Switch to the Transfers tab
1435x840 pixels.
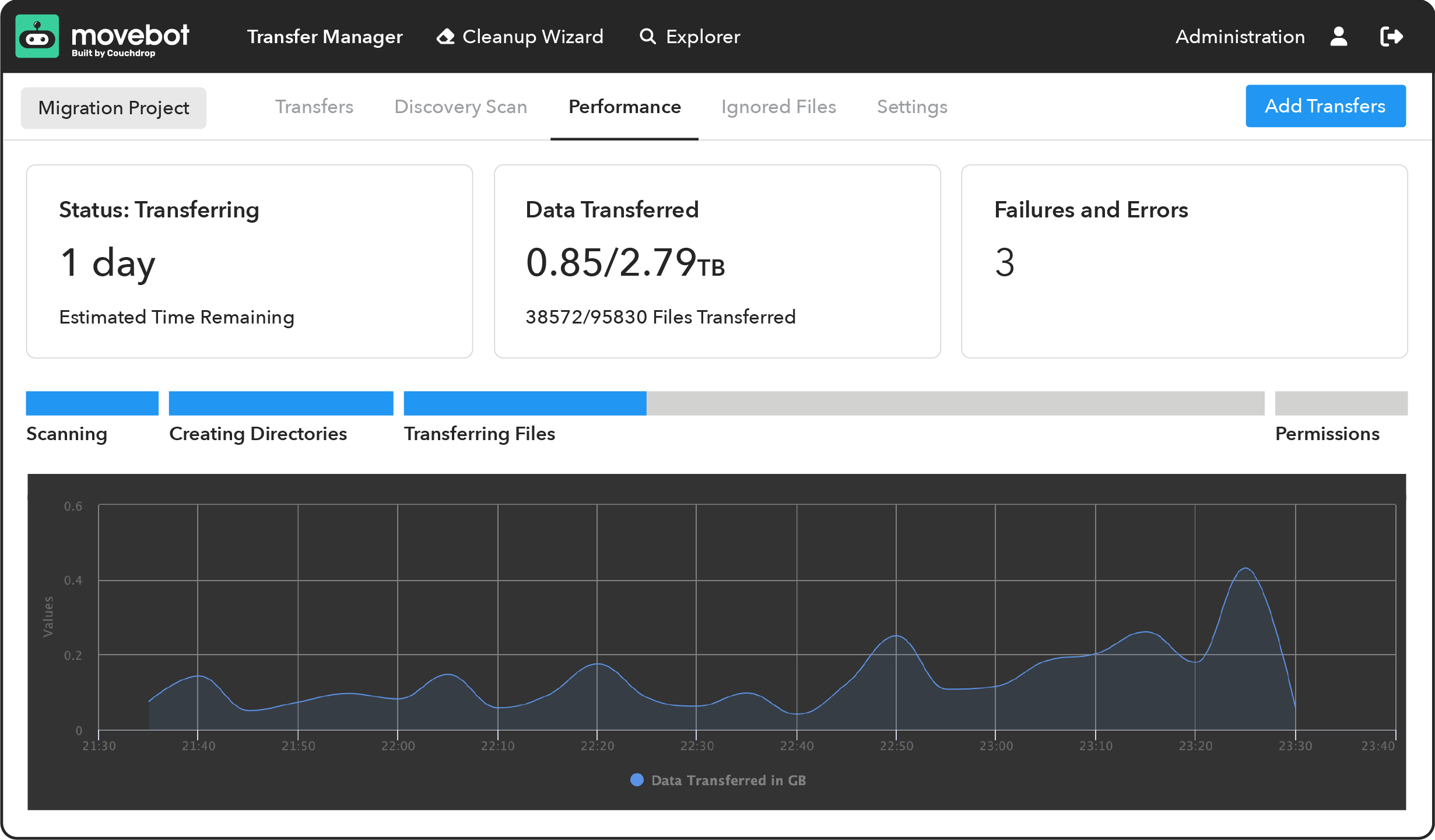click(314, 107)
